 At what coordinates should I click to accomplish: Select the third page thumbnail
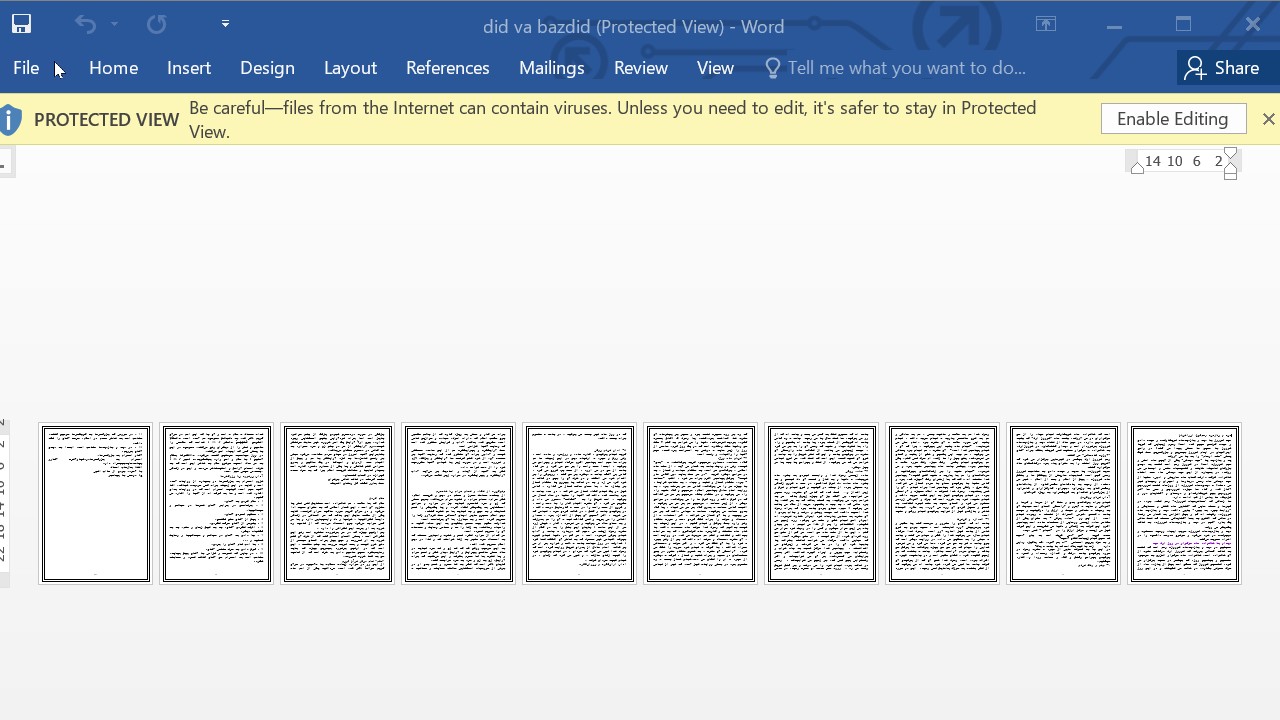[x=338, y=503]
